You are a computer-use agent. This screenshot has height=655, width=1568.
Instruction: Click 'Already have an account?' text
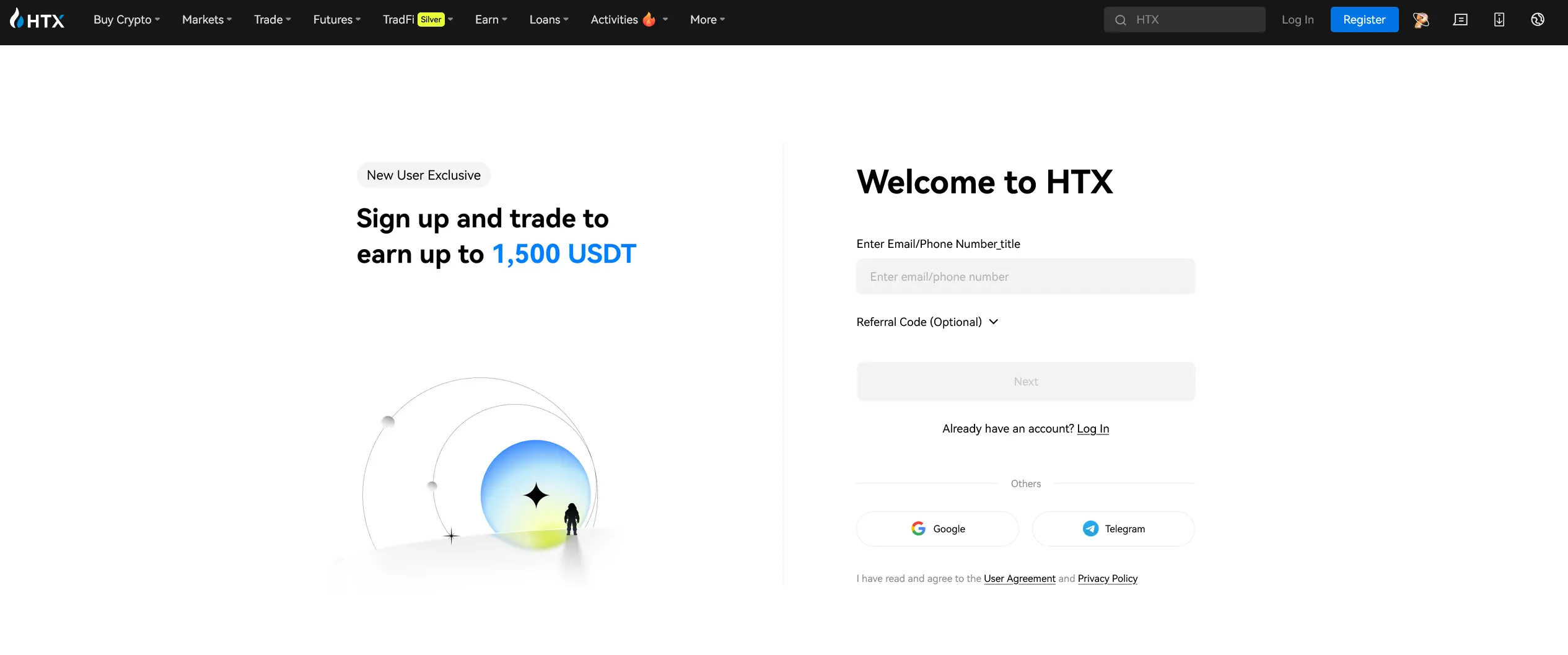tap(1008, 429)
